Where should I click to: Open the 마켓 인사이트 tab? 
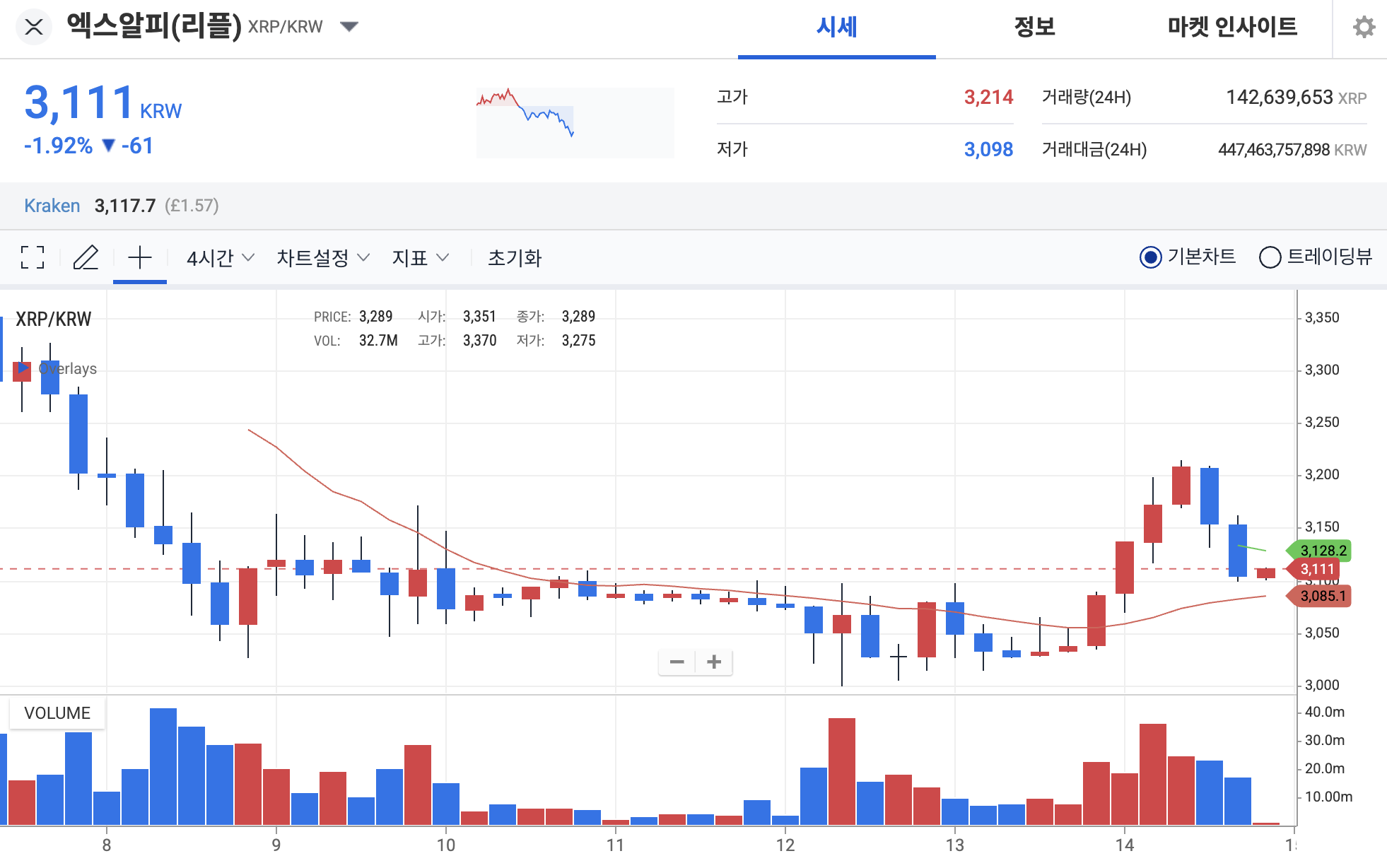(x=1233, y=28)
